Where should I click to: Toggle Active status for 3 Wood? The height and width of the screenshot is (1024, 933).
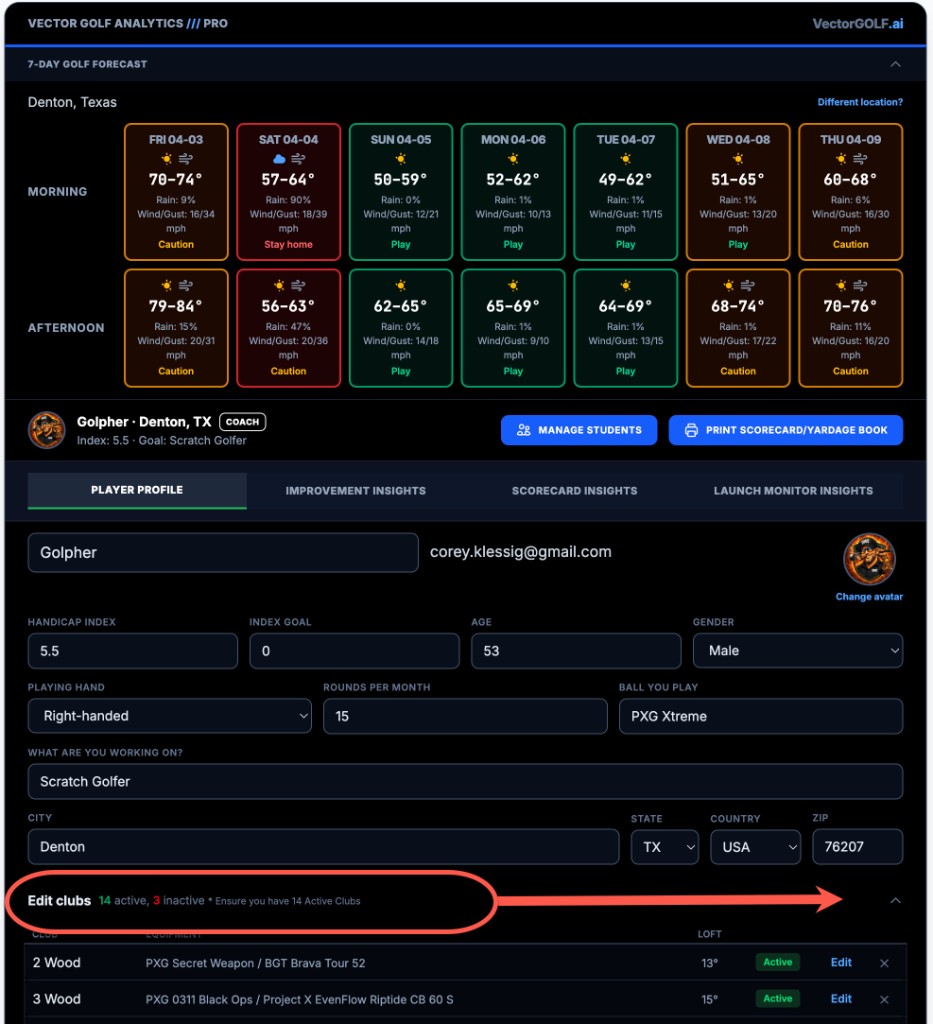pos(777,998)
